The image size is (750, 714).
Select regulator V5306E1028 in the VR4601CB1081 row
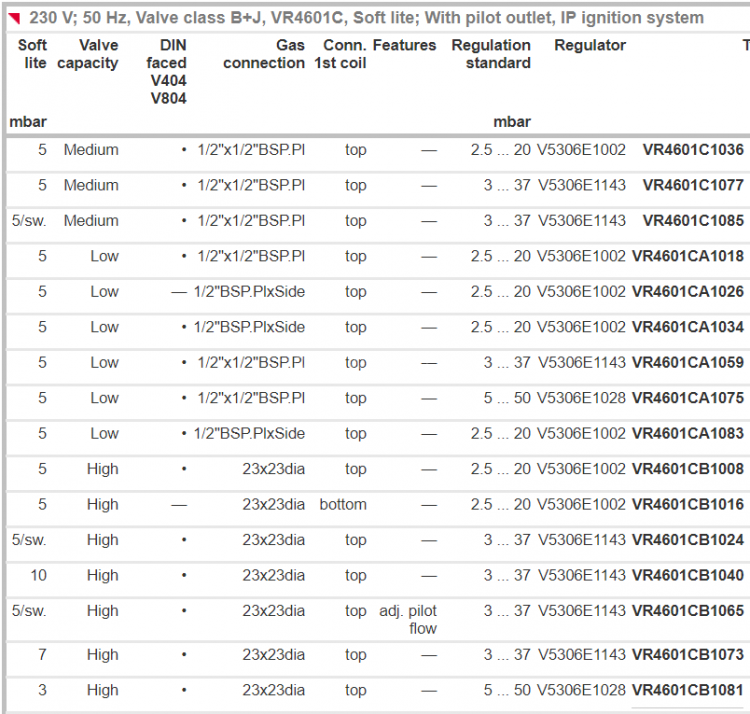[581, 690]
